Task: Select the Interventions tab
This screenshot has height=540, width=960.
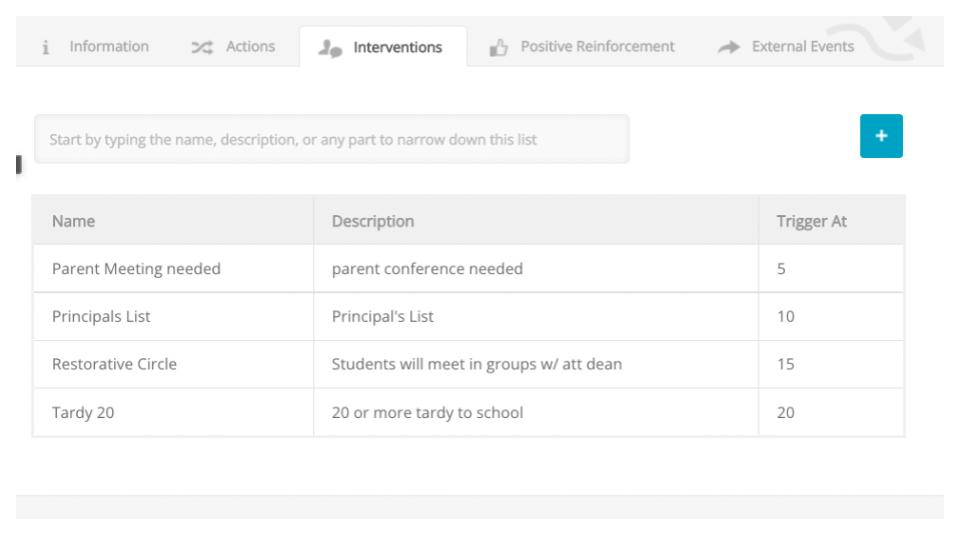Action: 396,47
